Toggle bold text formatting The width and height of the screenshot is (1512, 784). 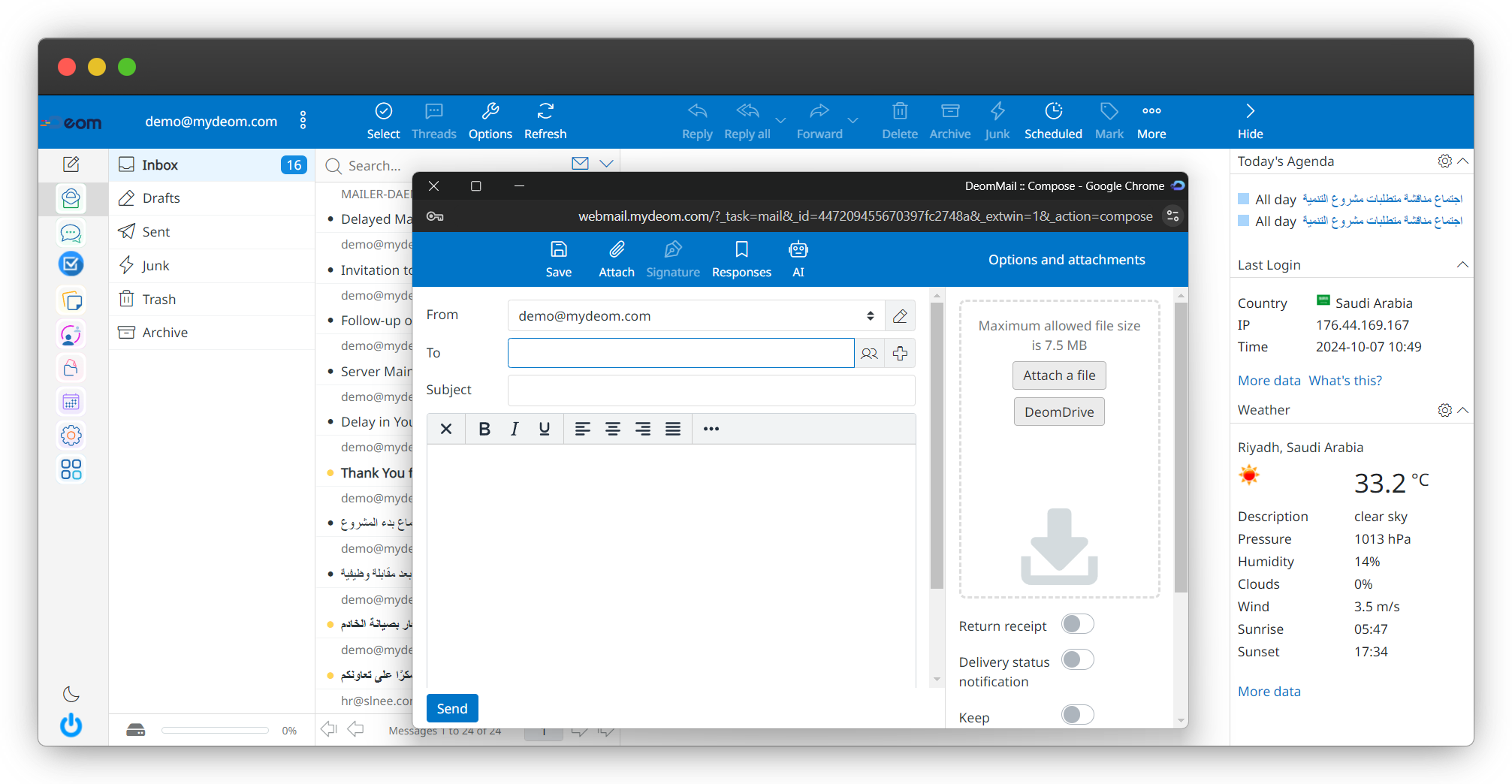[484, 429]
